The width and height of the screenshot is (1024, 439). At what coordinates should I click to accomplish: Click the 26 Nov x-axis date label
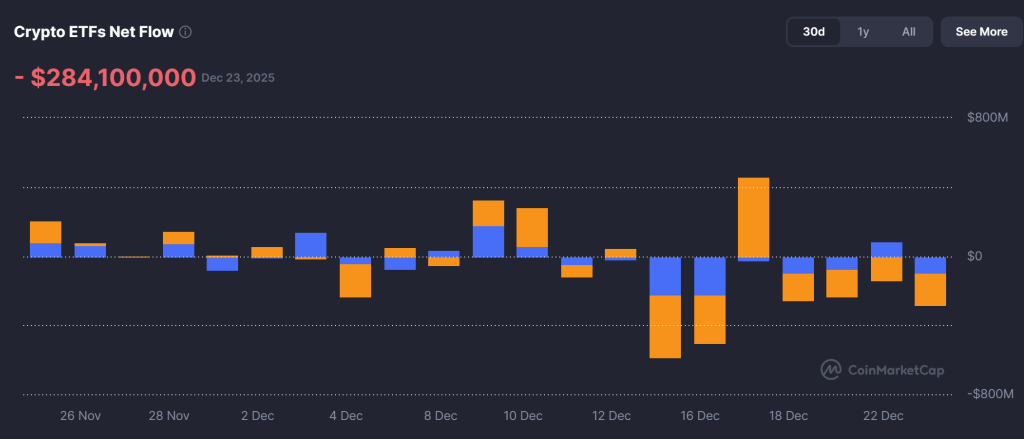point(80,416)
